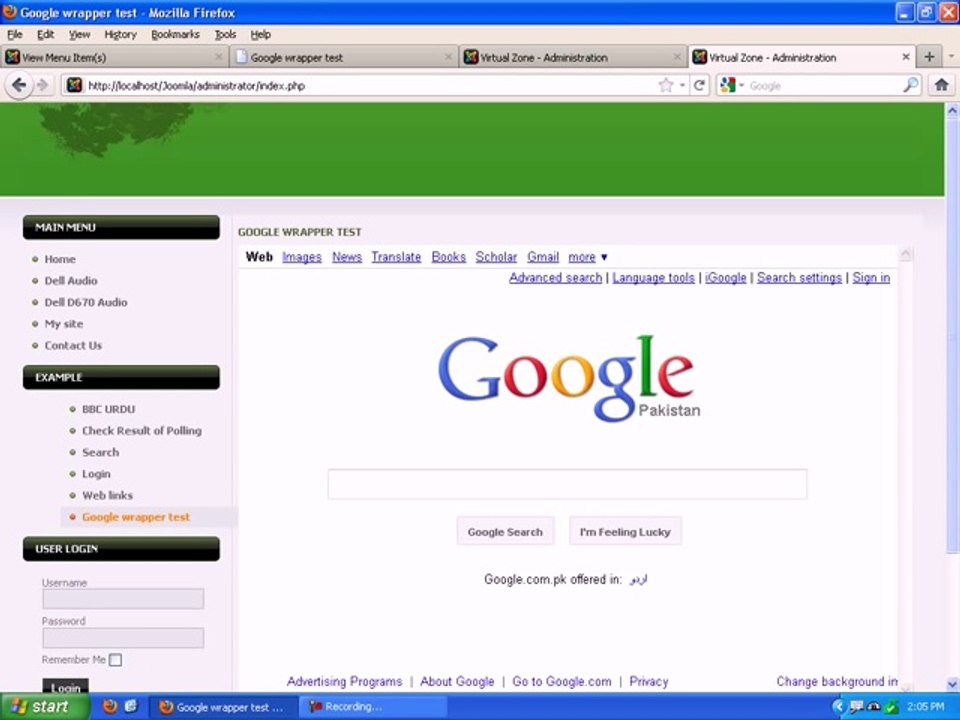Open the Firefox home page icon
This screenshot has height=720, width=960.
pyautogui.click(x=942, y=85)
